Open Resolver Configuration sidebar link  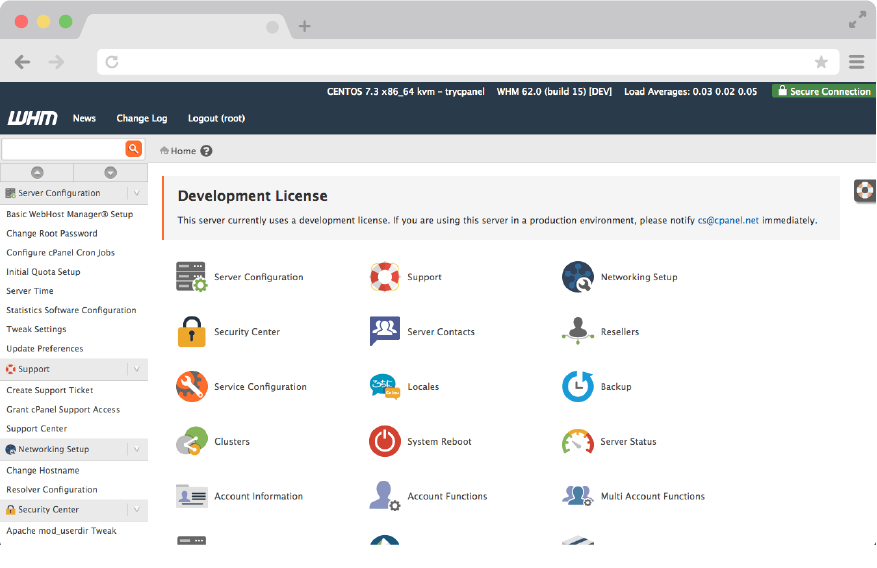tap(52, 490)
